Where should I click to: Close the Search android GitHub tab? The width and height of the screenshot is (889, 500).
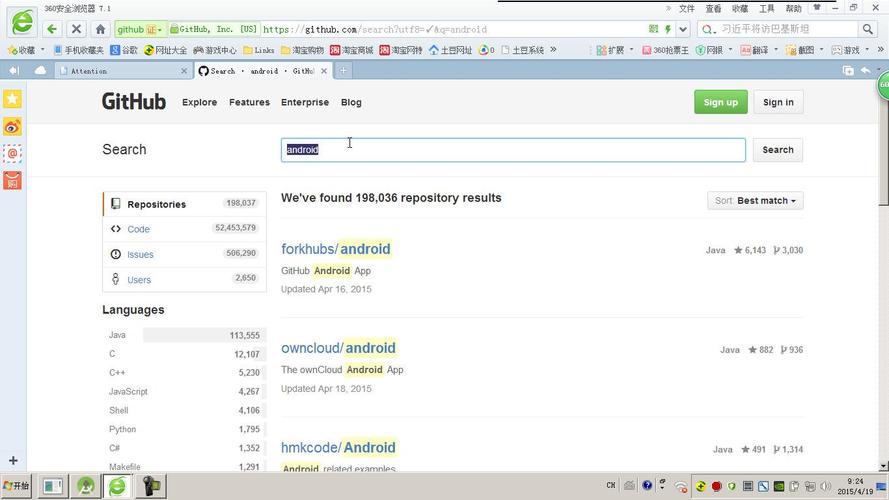[x=324, y=71]
